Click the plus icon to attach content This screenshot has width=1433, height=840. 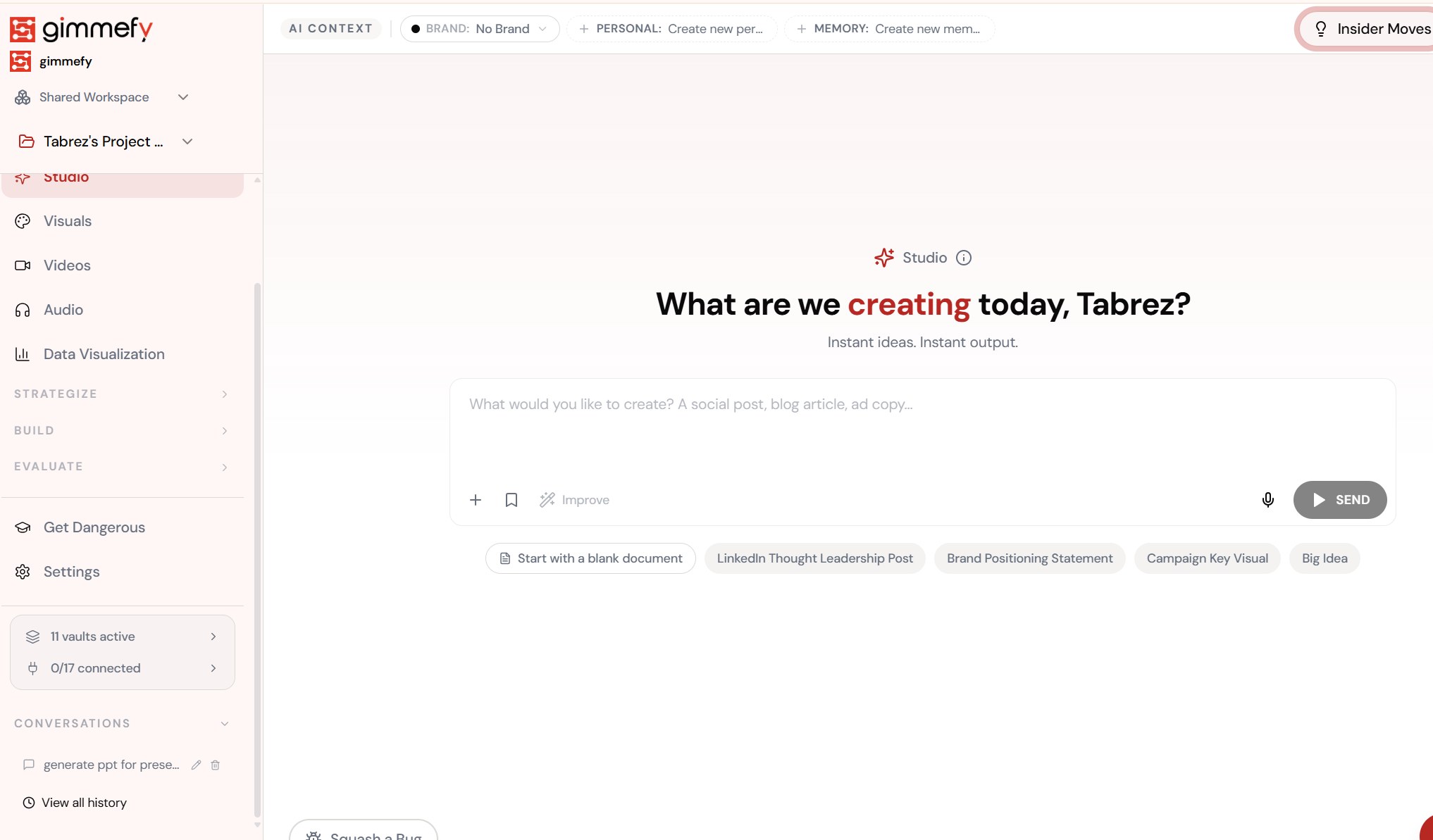pos(476,500)
